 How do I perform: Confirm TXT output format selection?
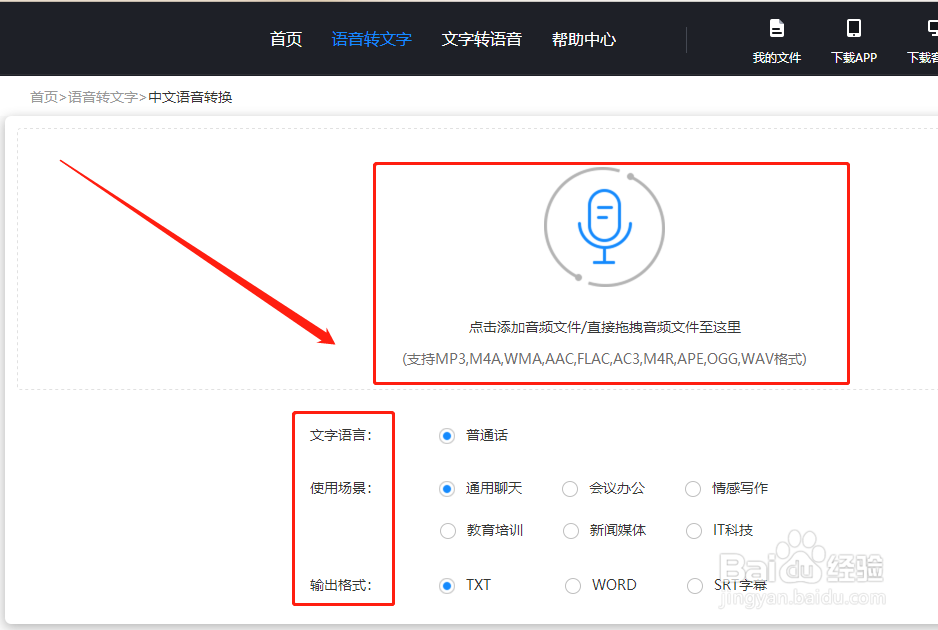coord(447,585)
